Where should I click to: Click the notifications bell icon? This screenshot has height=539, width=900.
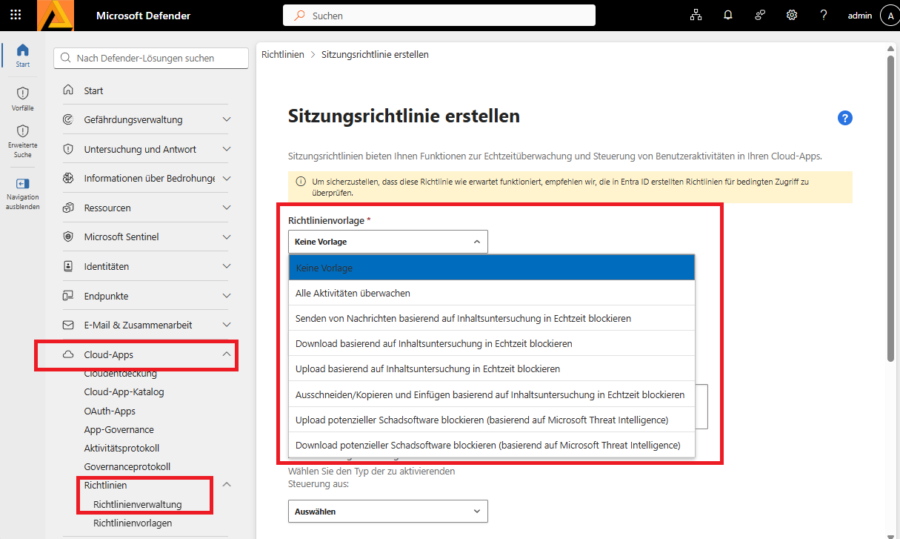click(728, 15)
